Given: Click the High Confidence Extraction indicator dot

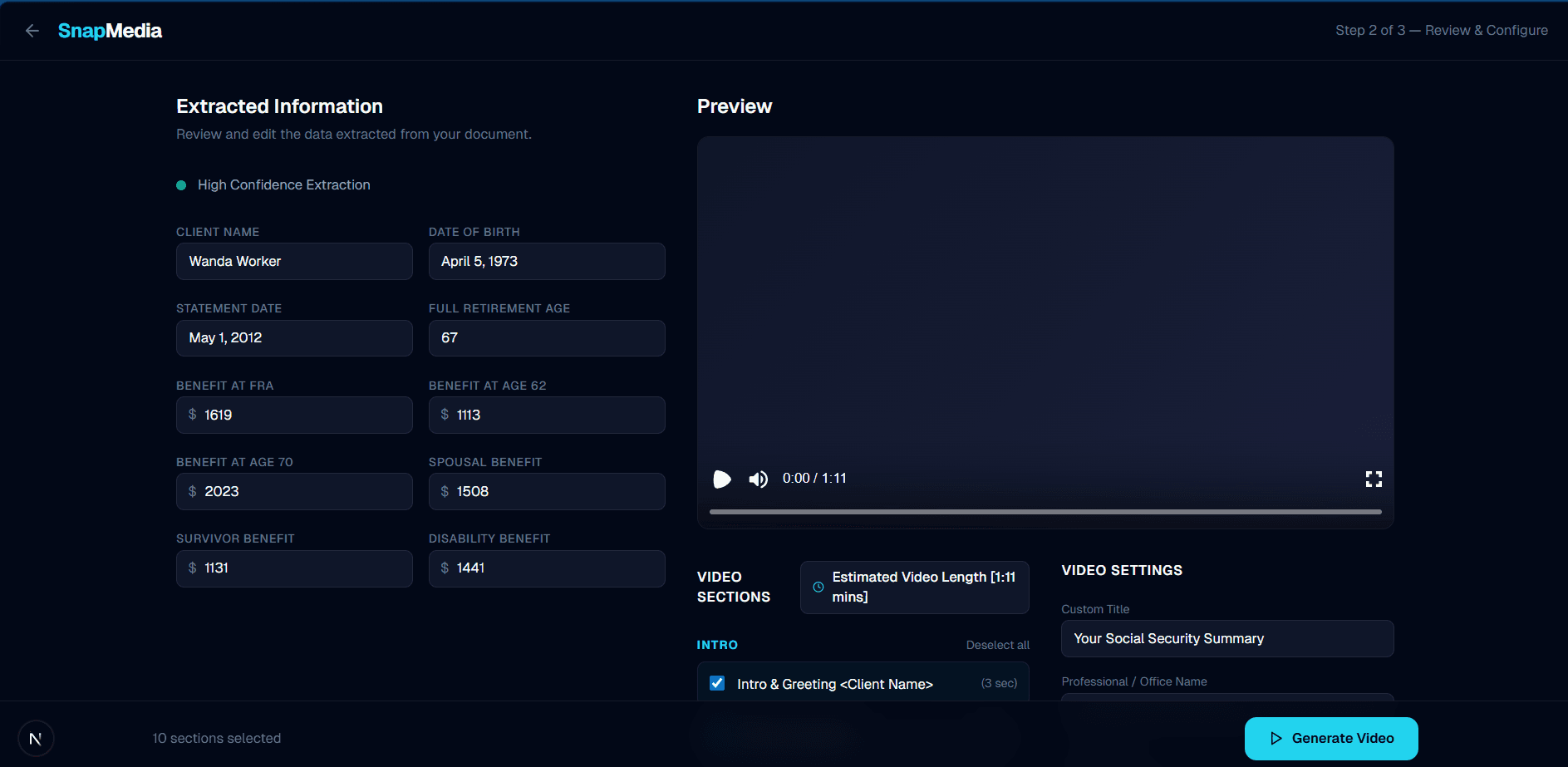Looking at the screenshot, I should tap(181, 184).
